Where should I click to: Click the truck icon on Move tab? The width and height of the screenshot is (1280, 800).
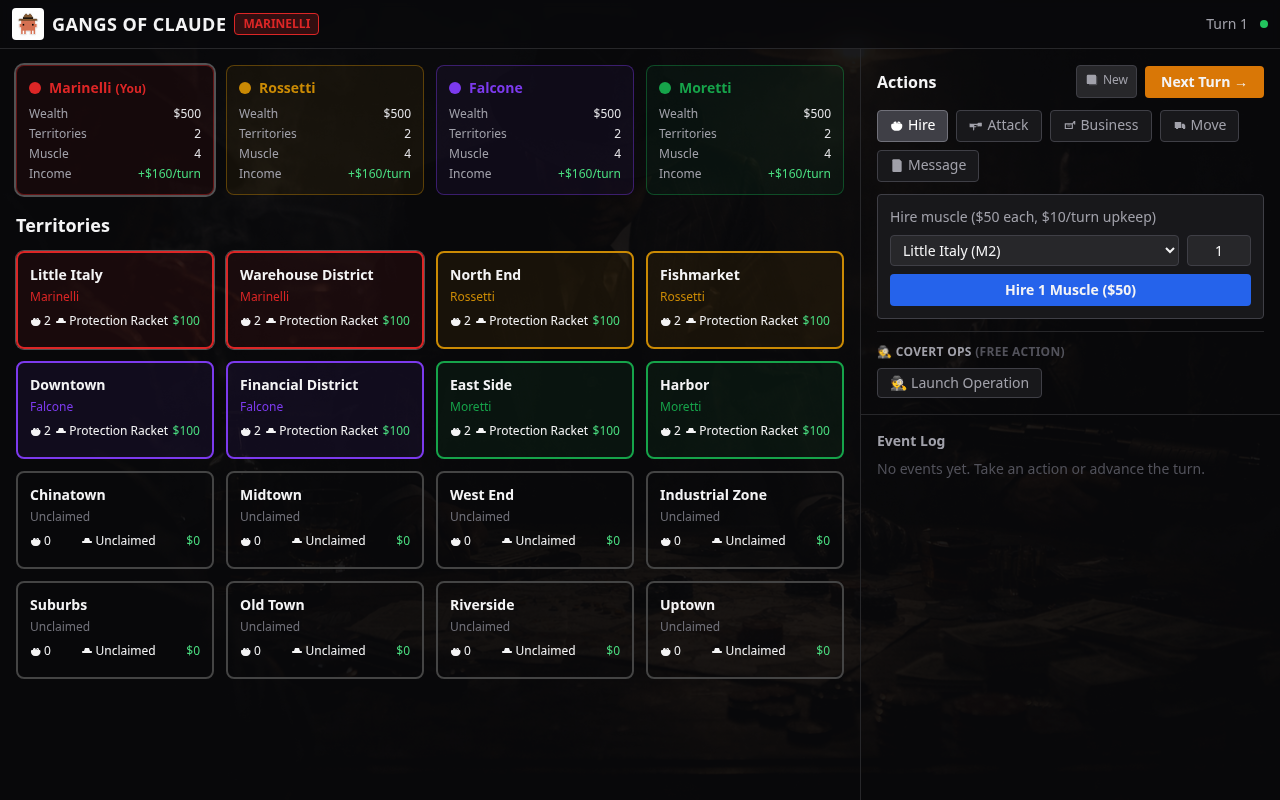click(x=1180, y=126)
